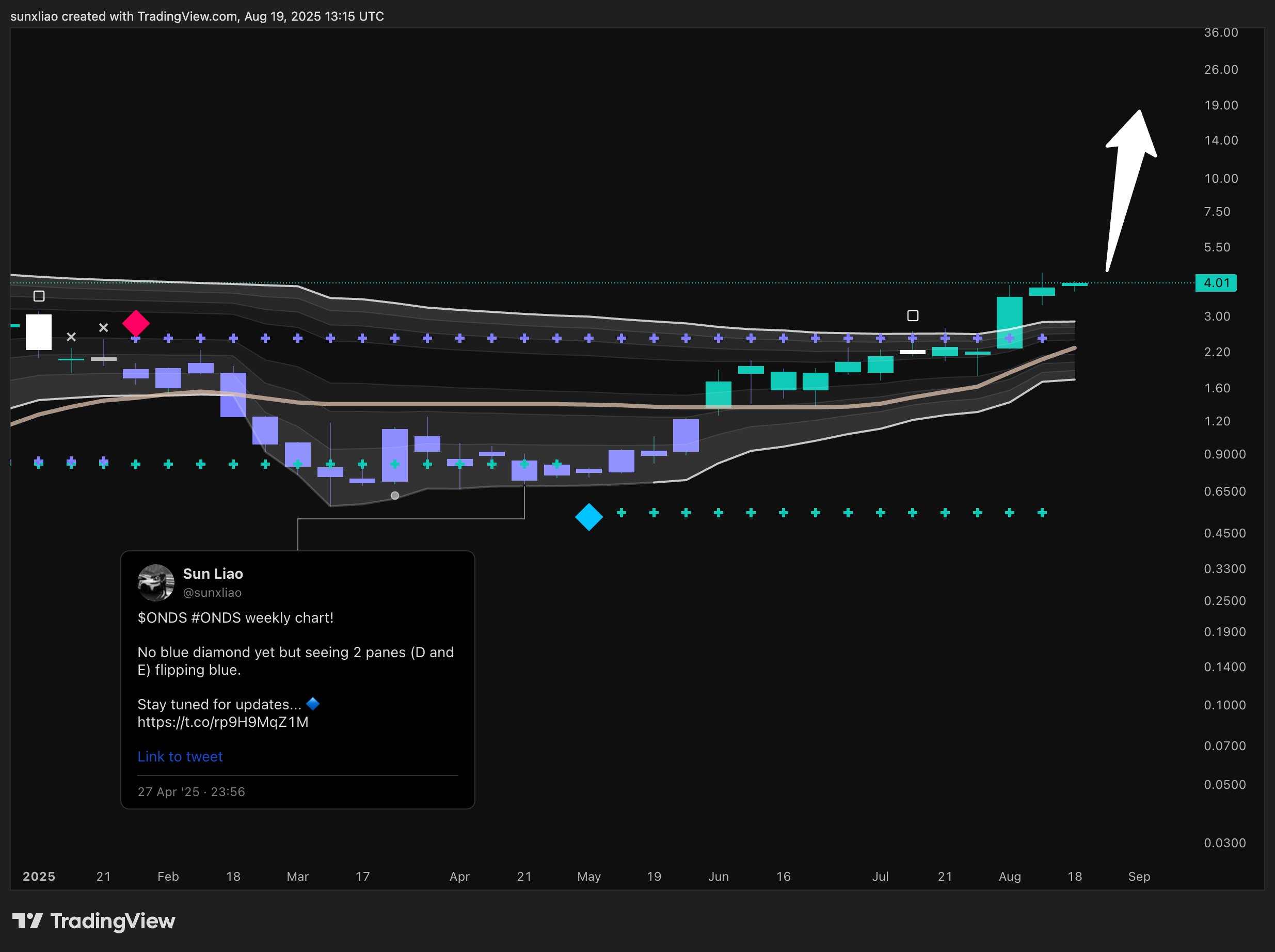
Task: Click the blue diamond signal marker
Action: click(589, 517)
